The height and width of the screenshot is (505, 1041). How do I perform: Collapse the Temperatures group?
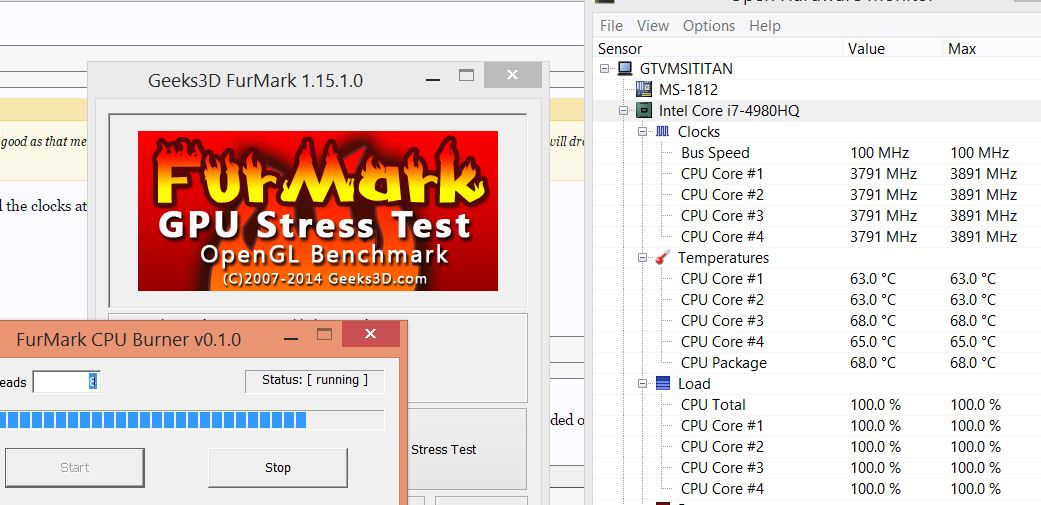(642, 258)
